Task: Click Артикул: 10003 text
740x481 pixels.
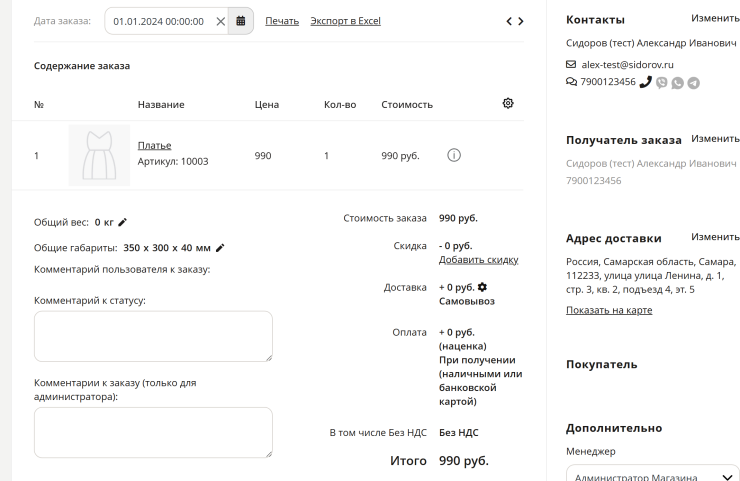Action: (173, 161)
